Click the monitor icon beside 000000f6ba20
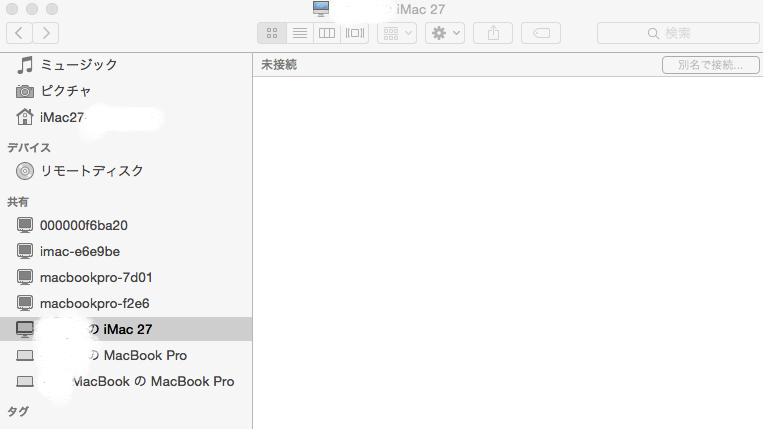Viewport: 763px width, 429px height. pyautogui.click(x=25, y=225)
